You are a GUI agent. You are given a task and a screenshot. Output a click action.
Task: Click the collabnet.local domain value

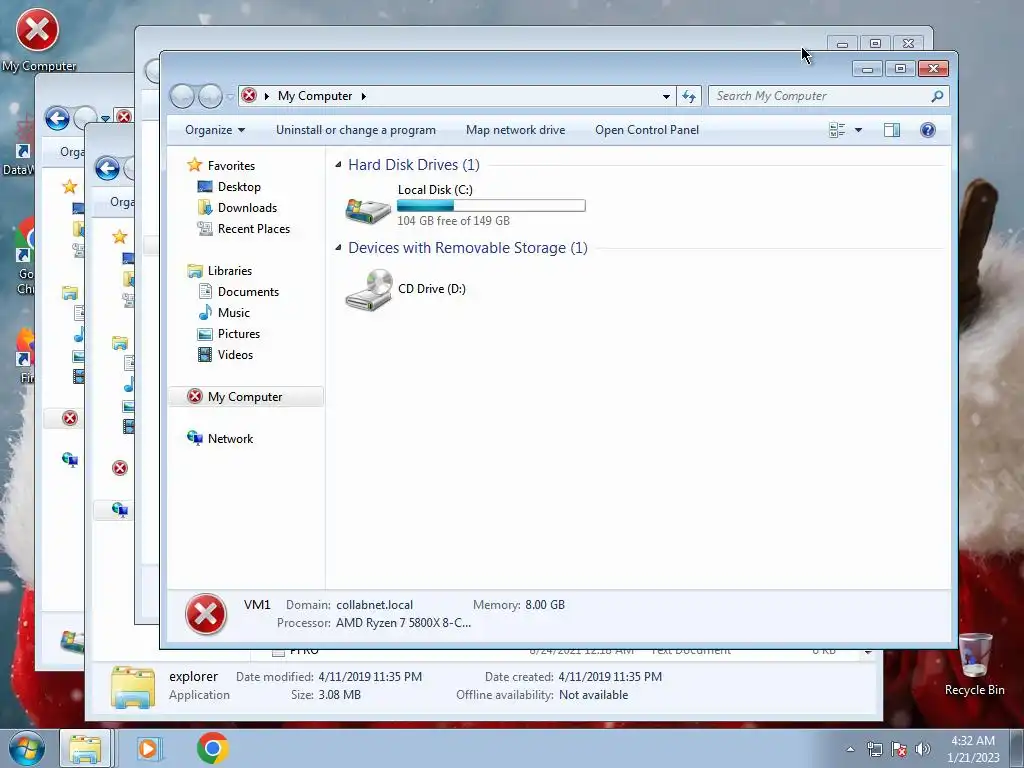pos(374,605)
